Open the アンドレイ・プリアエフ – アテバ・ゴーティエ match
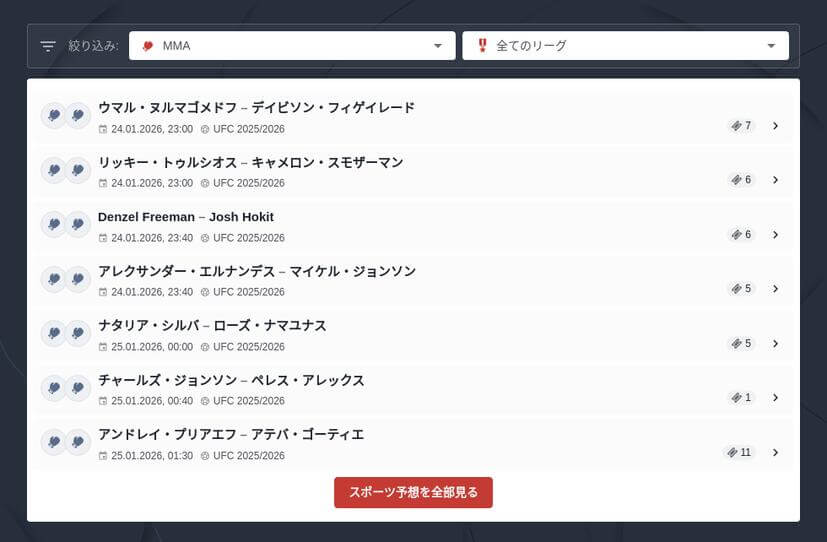The image size is (827, 542). tap(414, 443)
